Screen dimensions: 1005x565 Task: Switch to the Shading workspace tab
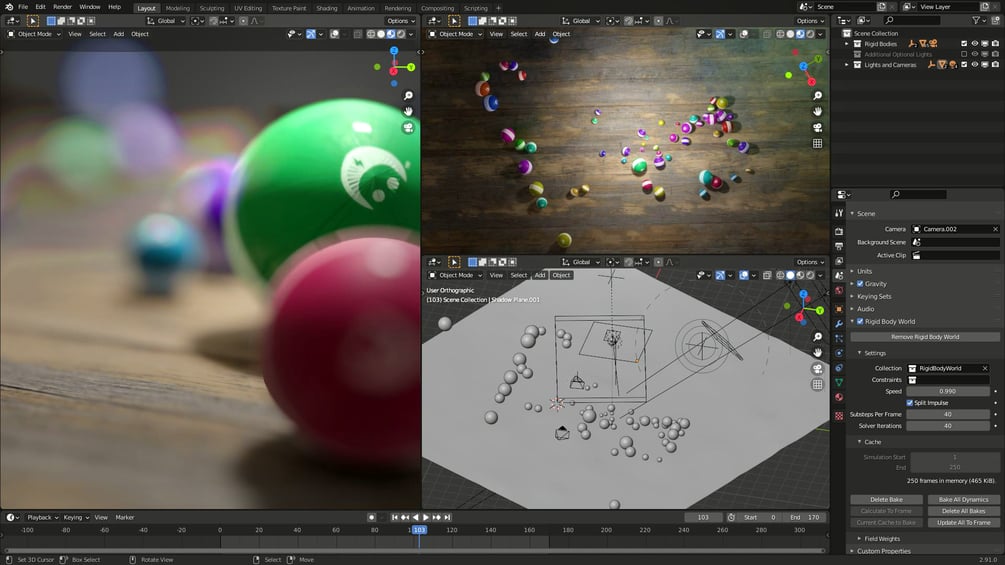point(326,8)
